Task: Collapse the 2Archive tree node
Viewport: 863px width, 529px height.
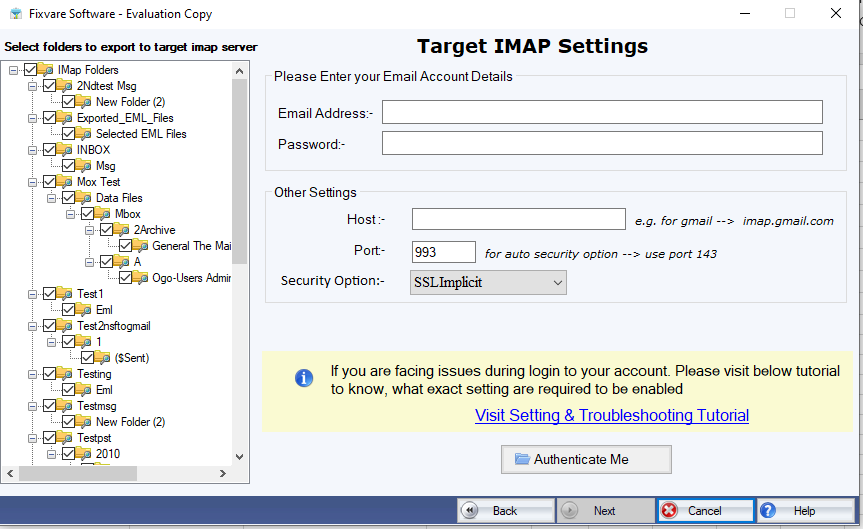Action: click(x=89, y=230)
